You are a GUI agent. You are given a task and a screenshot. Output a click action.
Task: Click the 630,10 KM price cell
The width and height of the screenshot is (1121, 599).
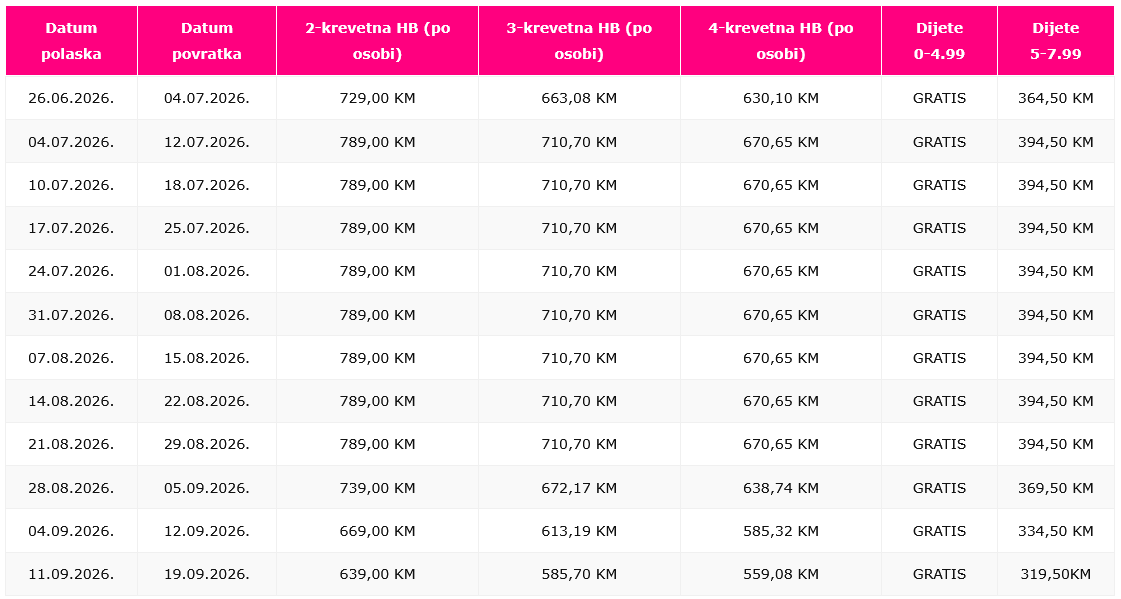780,98
